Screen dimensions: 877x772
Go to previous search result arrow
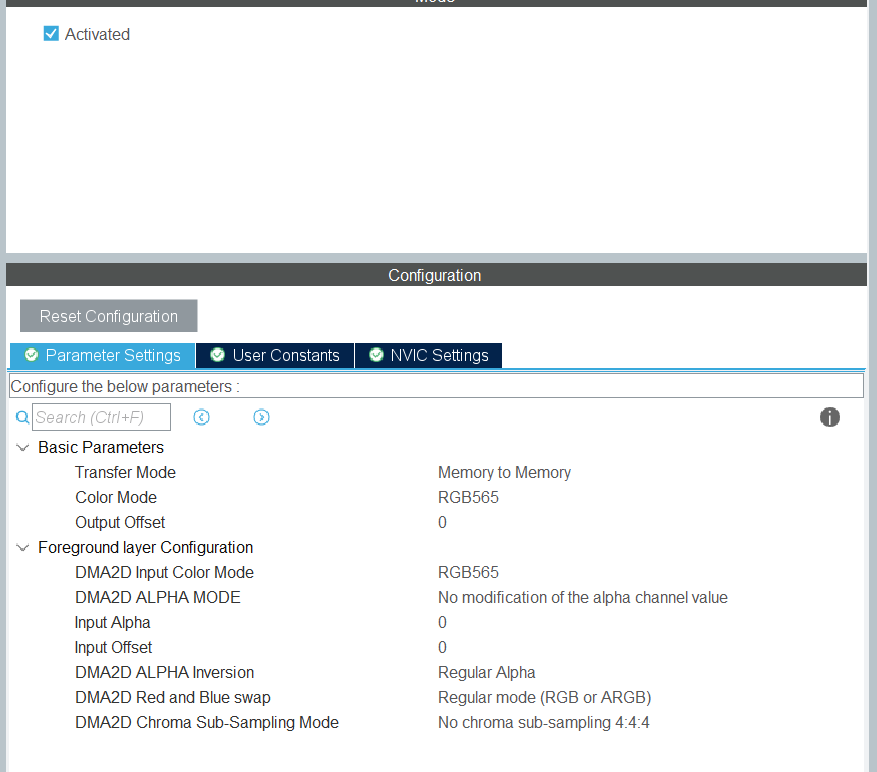click(201, 417)
